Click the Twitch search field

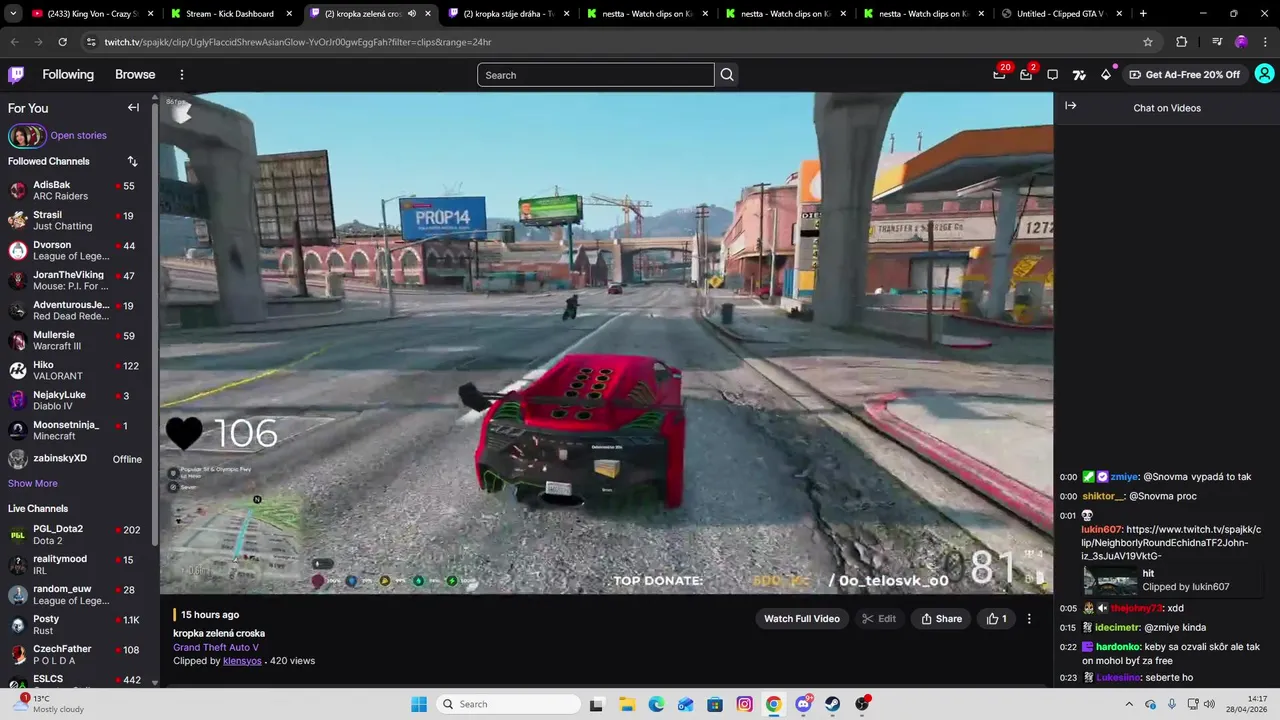tap(595, 75)
